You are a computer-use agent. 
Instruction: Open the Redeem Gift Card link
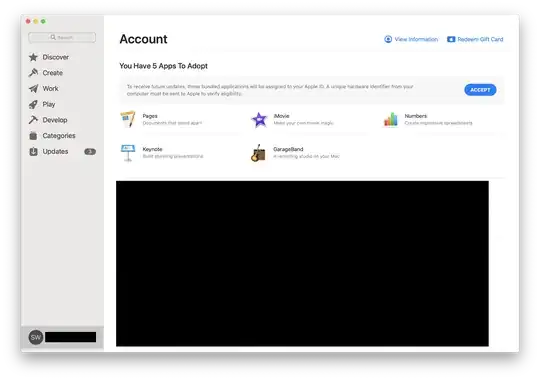pyautogui.click(x=480, y=39)
